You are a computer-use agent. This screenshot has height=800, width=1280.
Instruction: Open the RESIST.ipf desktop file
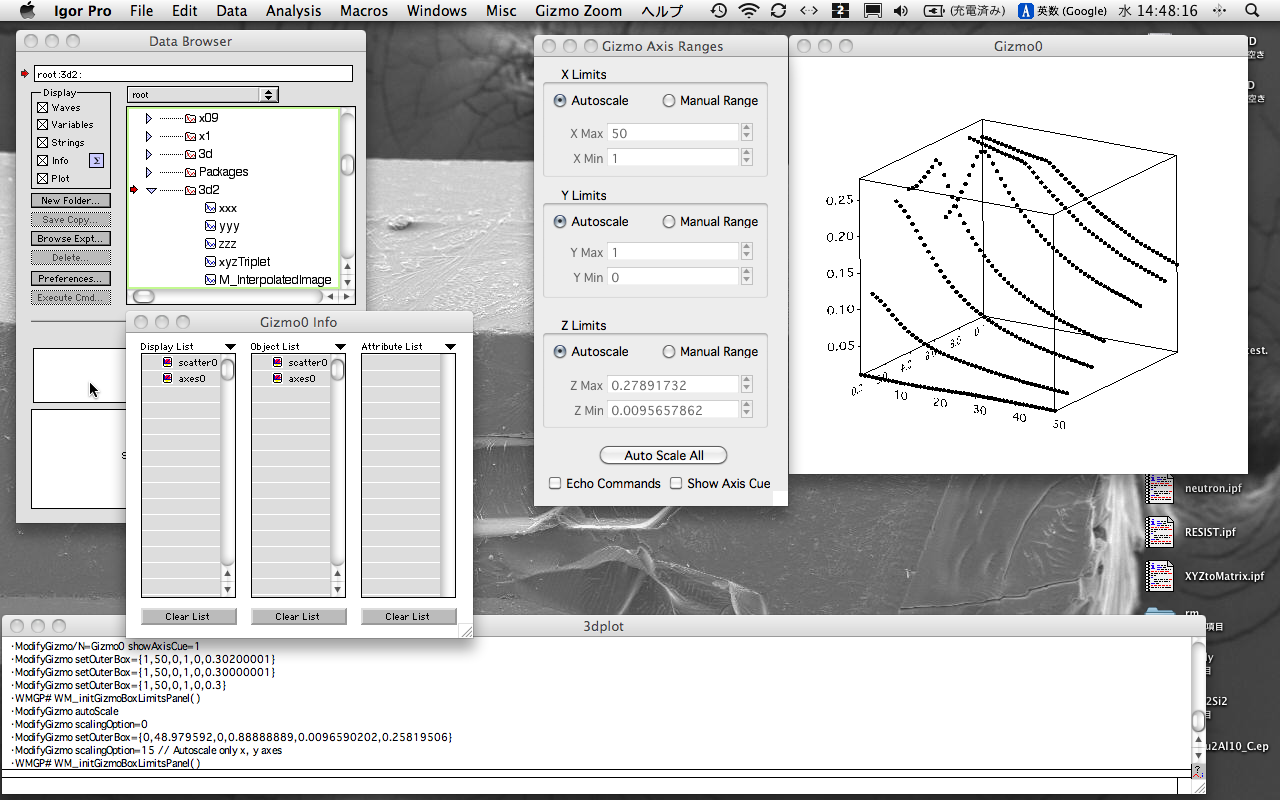1160,532
